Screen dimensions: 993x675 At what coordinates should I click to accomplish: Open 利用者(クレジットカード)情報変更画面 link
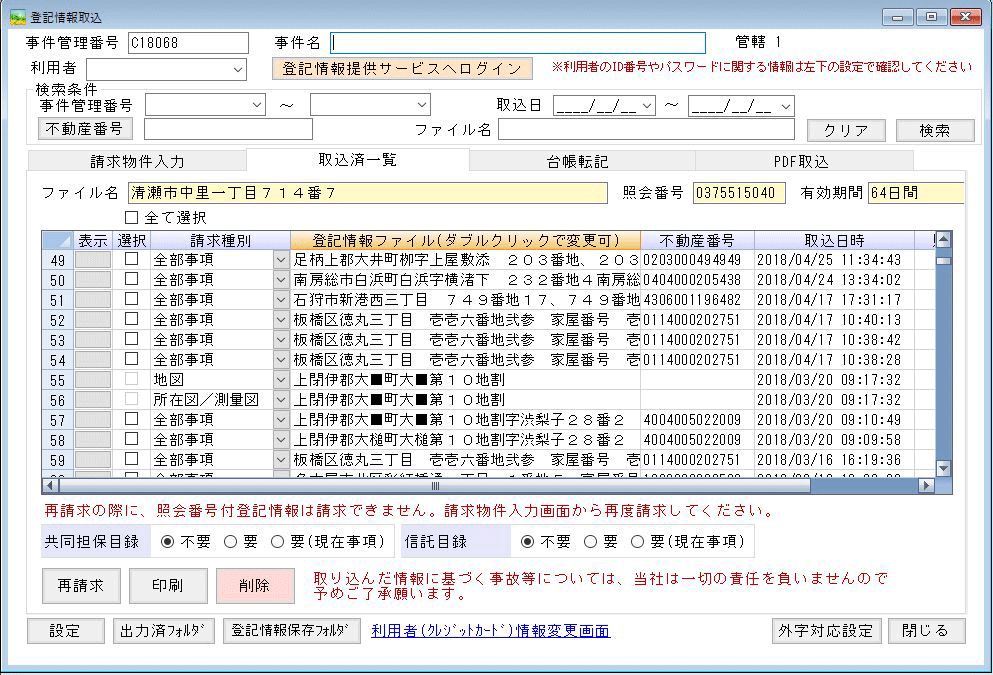tap(490, 631)
